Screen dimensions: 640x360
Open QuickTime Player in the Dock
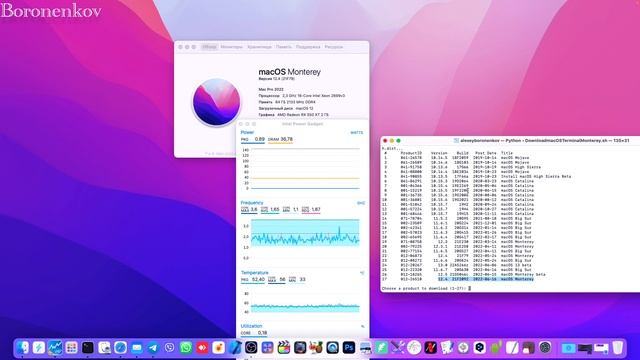[x=333, y=347]
